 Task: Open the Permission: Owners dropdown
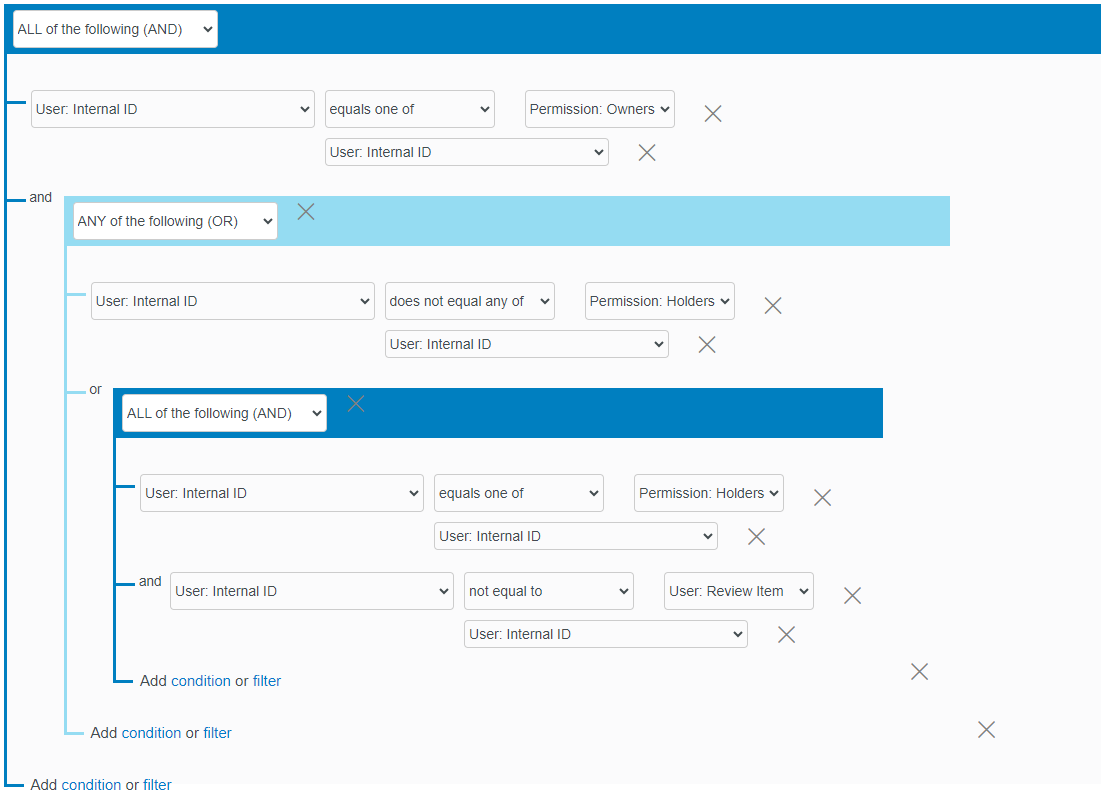(x=599, y=109)
